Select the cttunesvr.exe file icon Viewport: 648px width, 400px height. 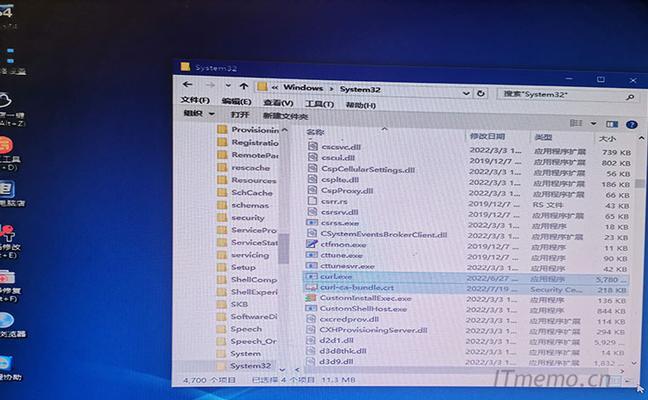(312, 265)
